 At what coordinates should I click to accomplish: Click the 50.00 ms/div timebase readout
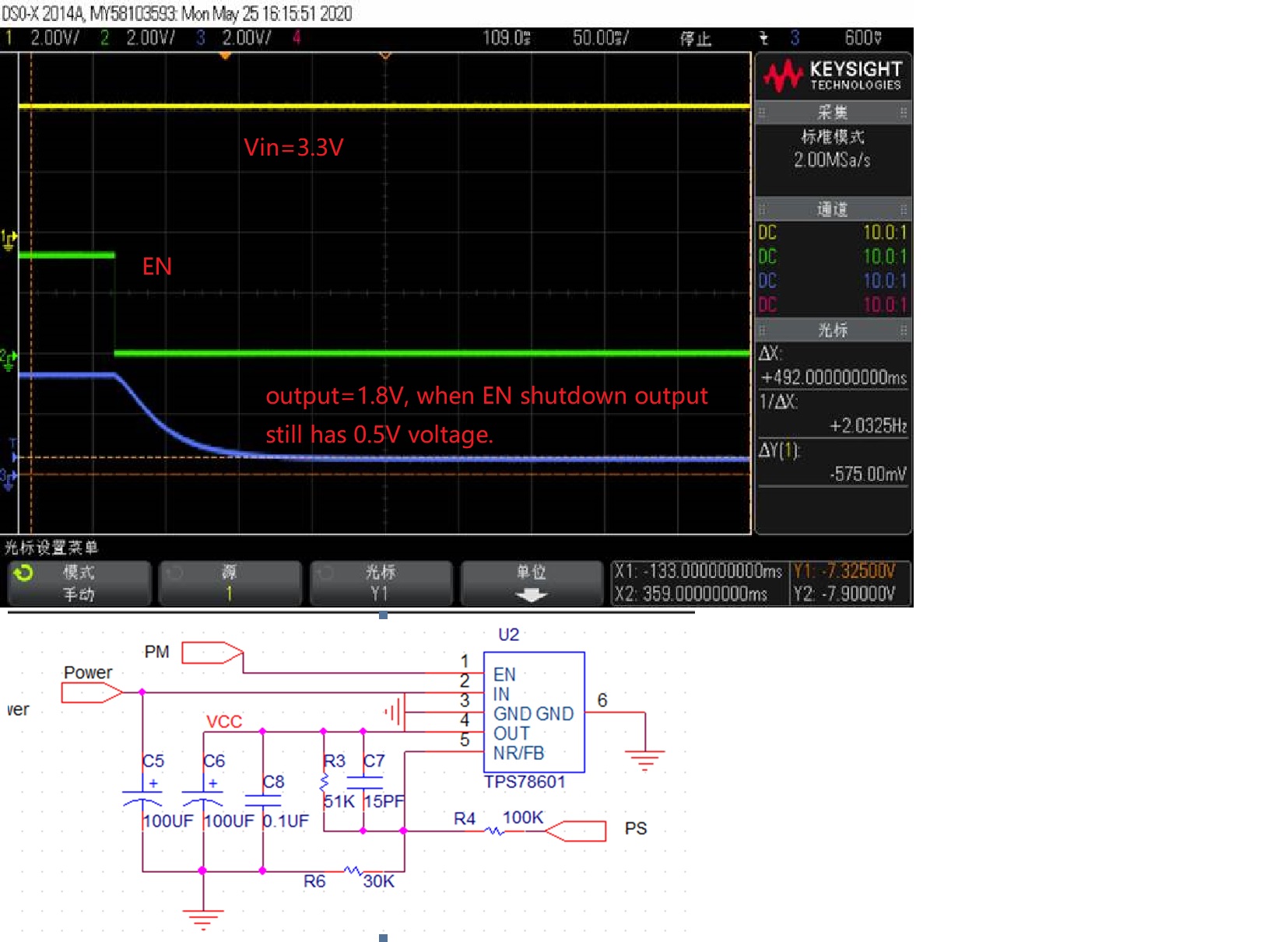[600, 37]
